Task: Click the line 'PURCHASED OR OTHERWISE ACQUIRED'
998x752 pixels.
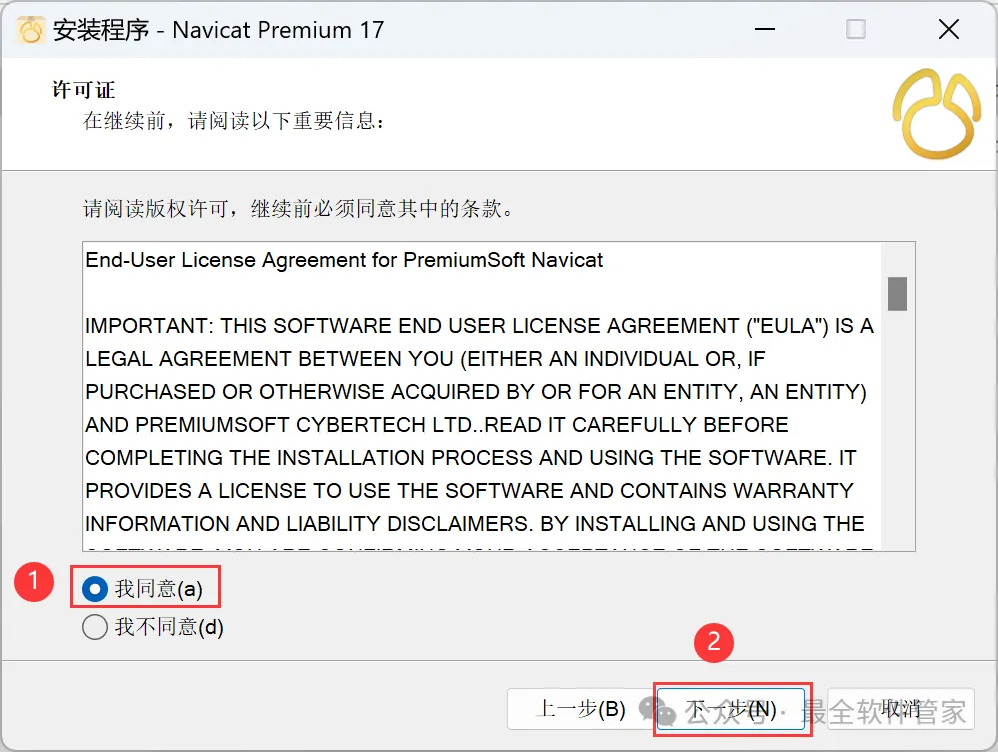Action: point(476,392)
